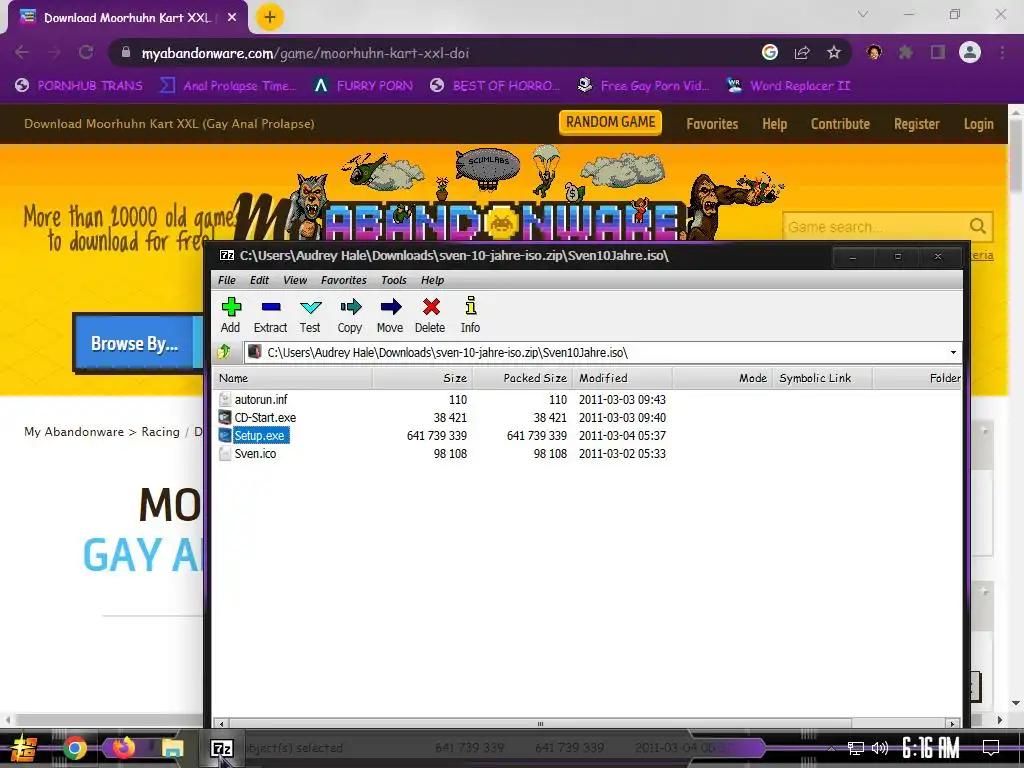Reload the page in Chrome
The height and width of the screenshot is (768, 1024).
tap(86, 52)
